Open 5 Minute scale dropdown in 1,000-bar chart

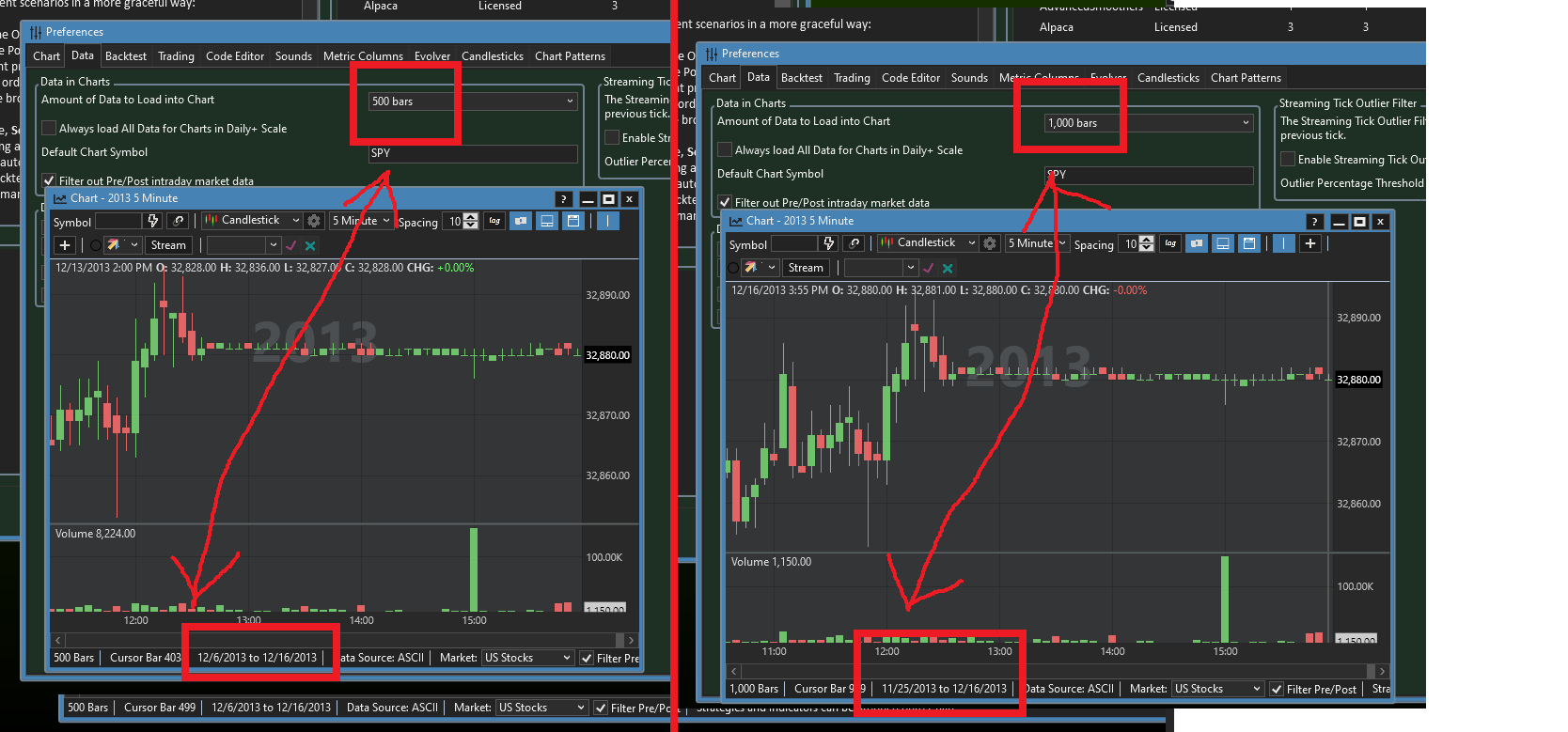click(1038, 243)
